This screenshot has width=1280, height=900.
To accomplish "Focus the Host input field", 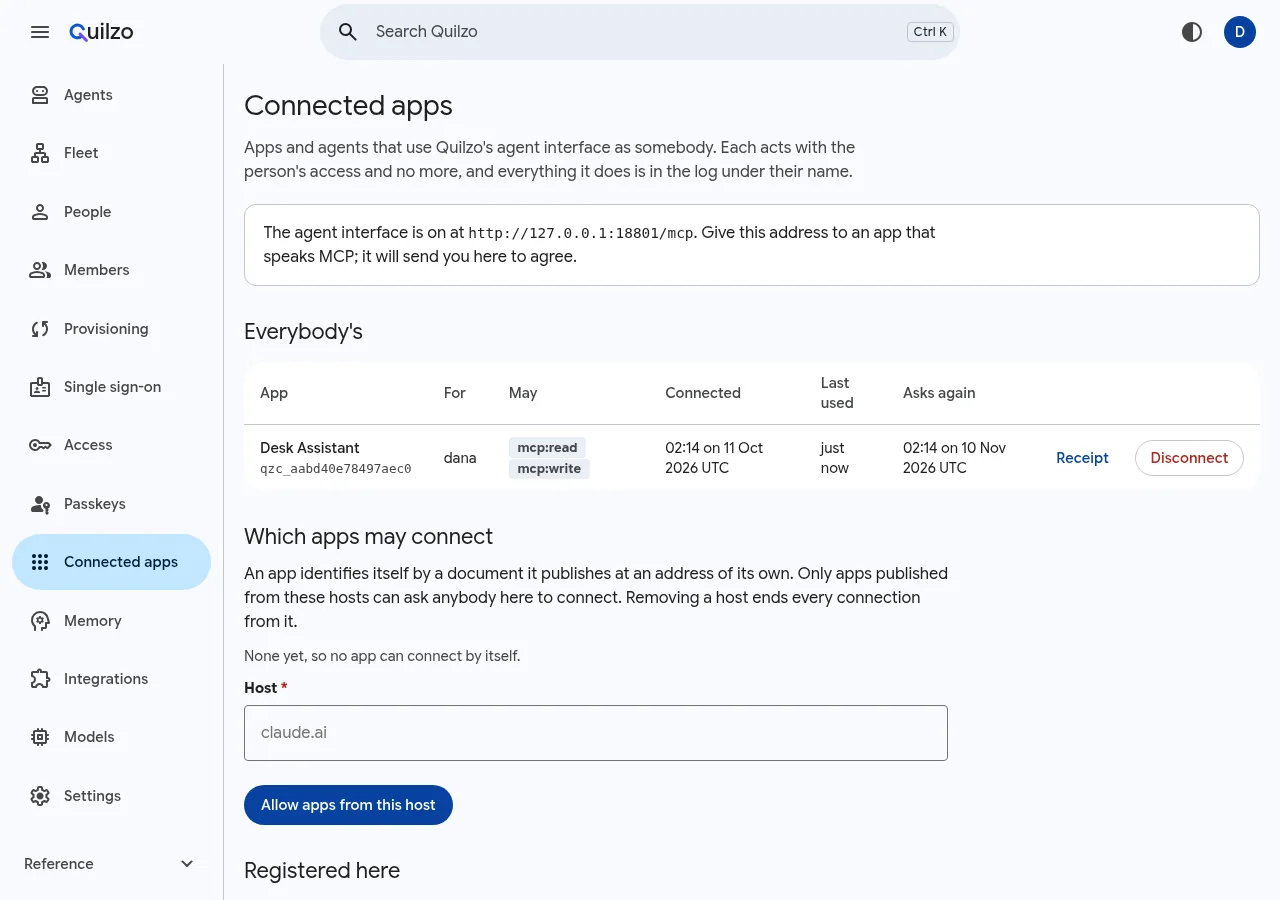I will [x=596, y=733].
